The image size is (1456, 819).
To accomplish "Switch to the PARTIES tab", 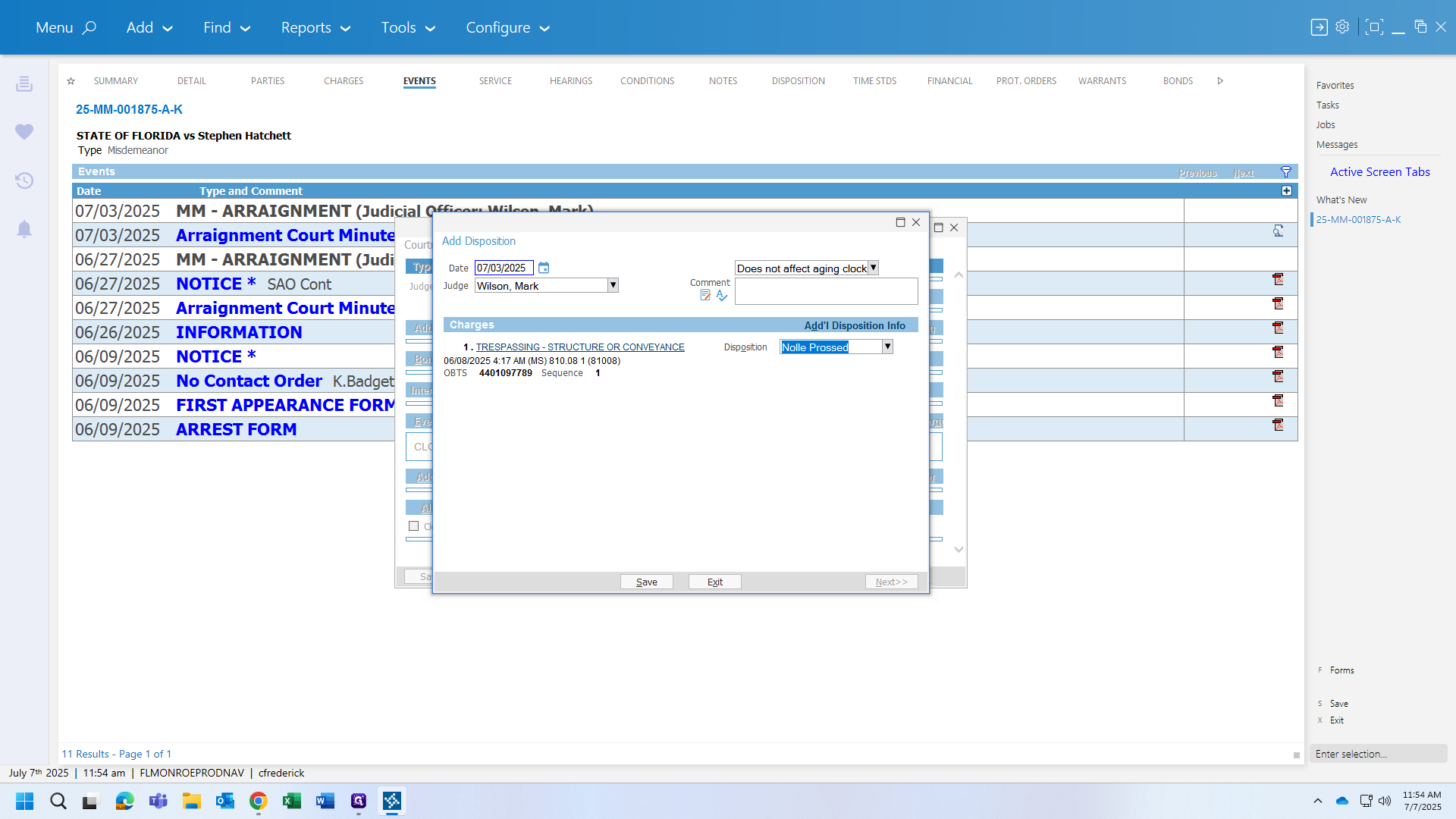I will coord(268,81).
